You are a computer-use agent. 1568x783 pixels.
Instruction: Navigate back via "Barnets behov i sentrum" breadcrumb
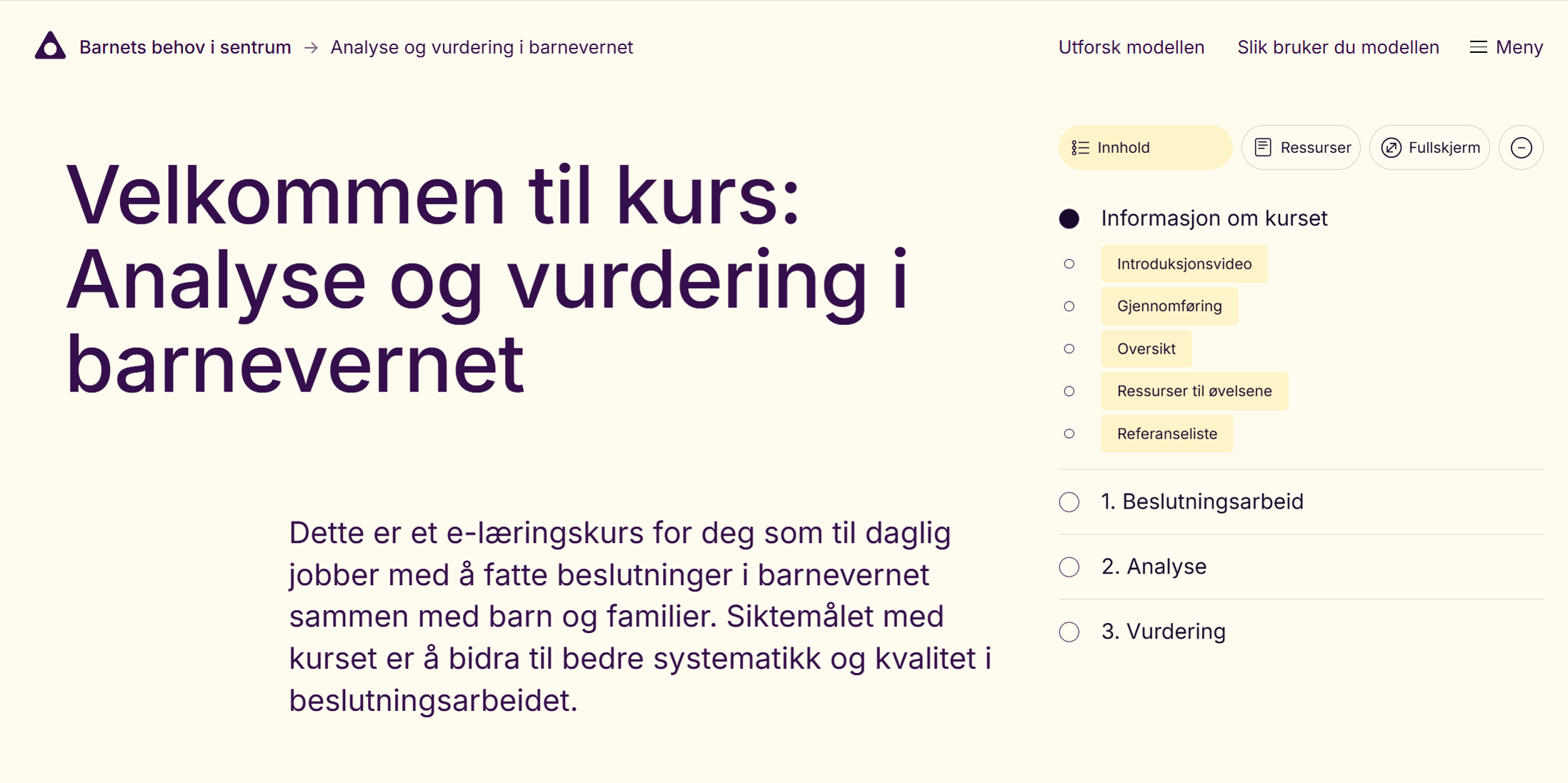(186, 47)
